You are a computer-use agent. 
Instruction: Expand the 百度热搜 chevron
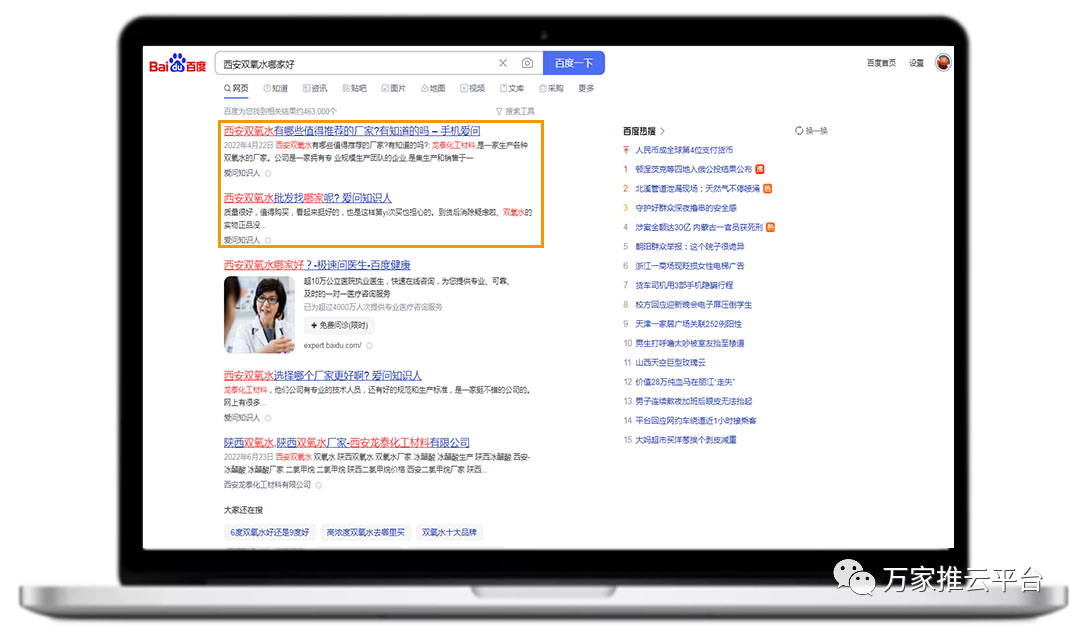662,131
